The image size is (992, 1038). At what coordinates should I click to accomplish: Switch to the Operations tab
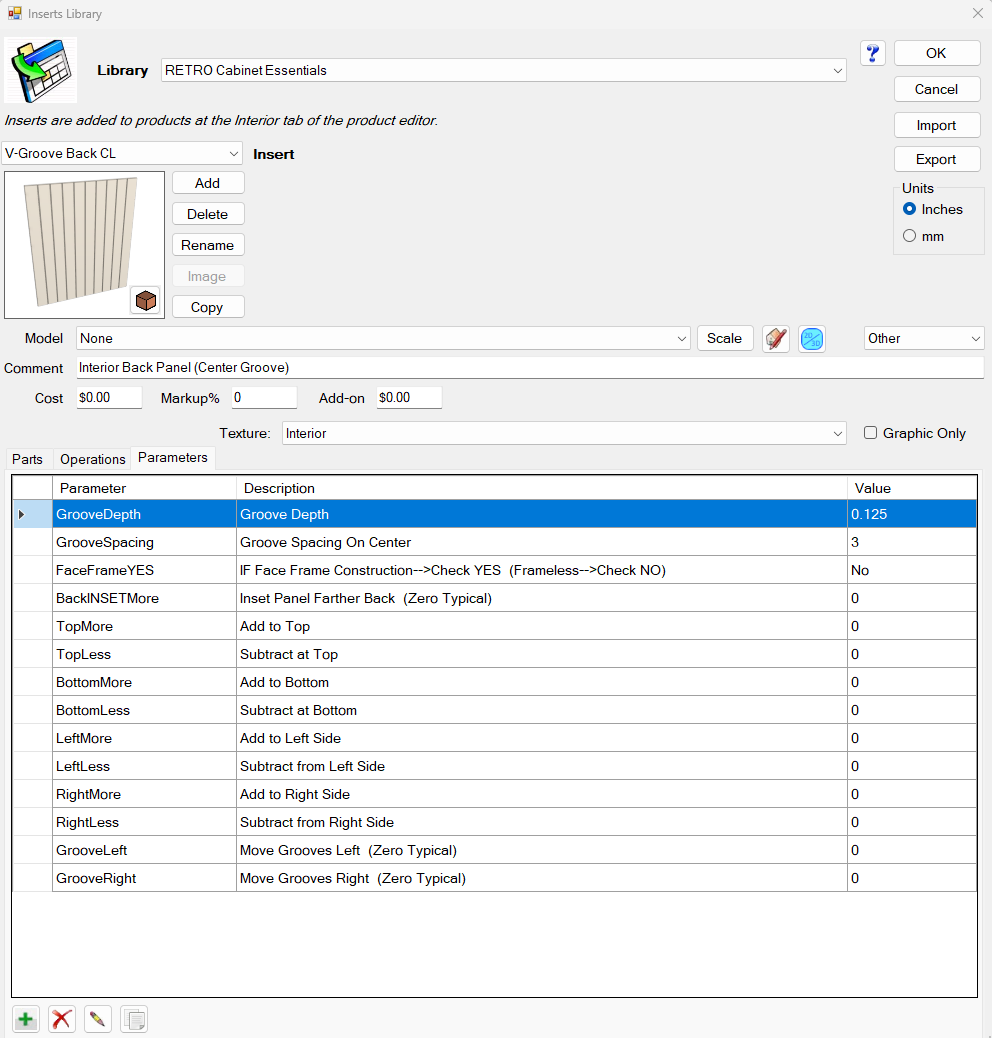[93, 459]
